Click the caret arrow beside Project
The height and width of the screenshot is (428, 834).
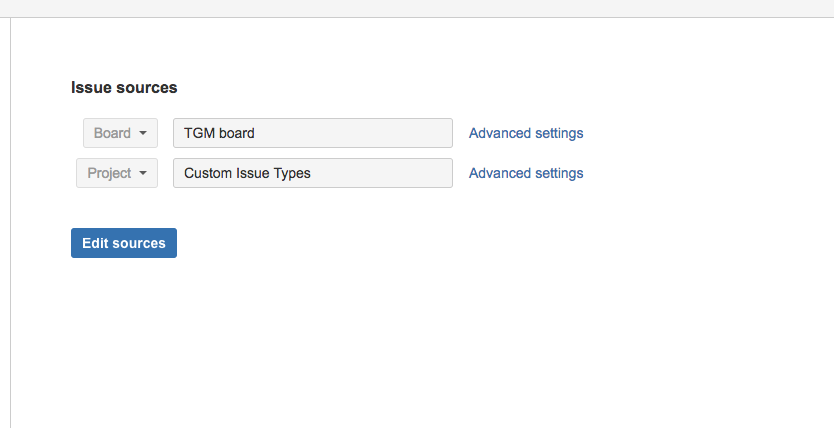tap(143, 173)
